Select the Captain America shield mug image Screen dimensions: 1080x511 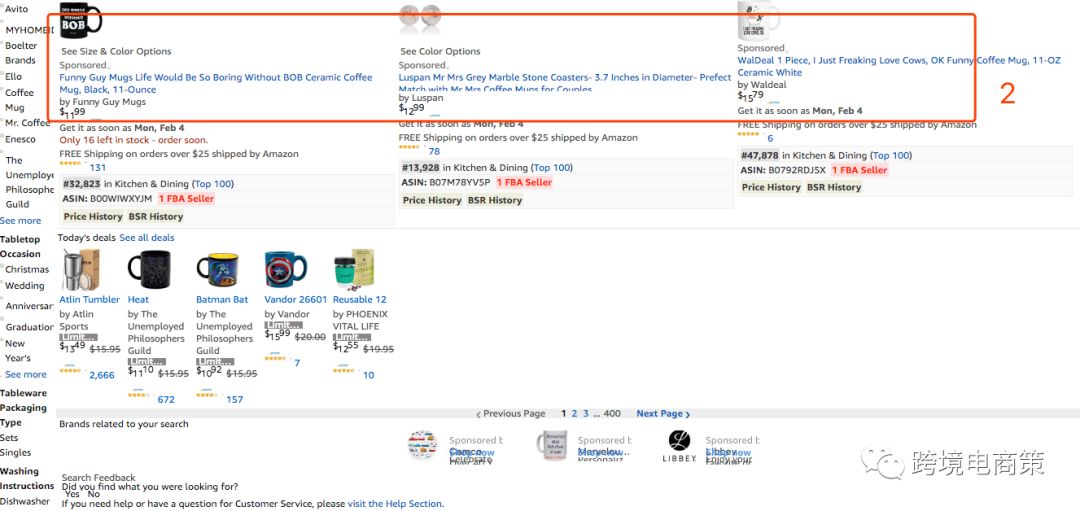[285, 269]
